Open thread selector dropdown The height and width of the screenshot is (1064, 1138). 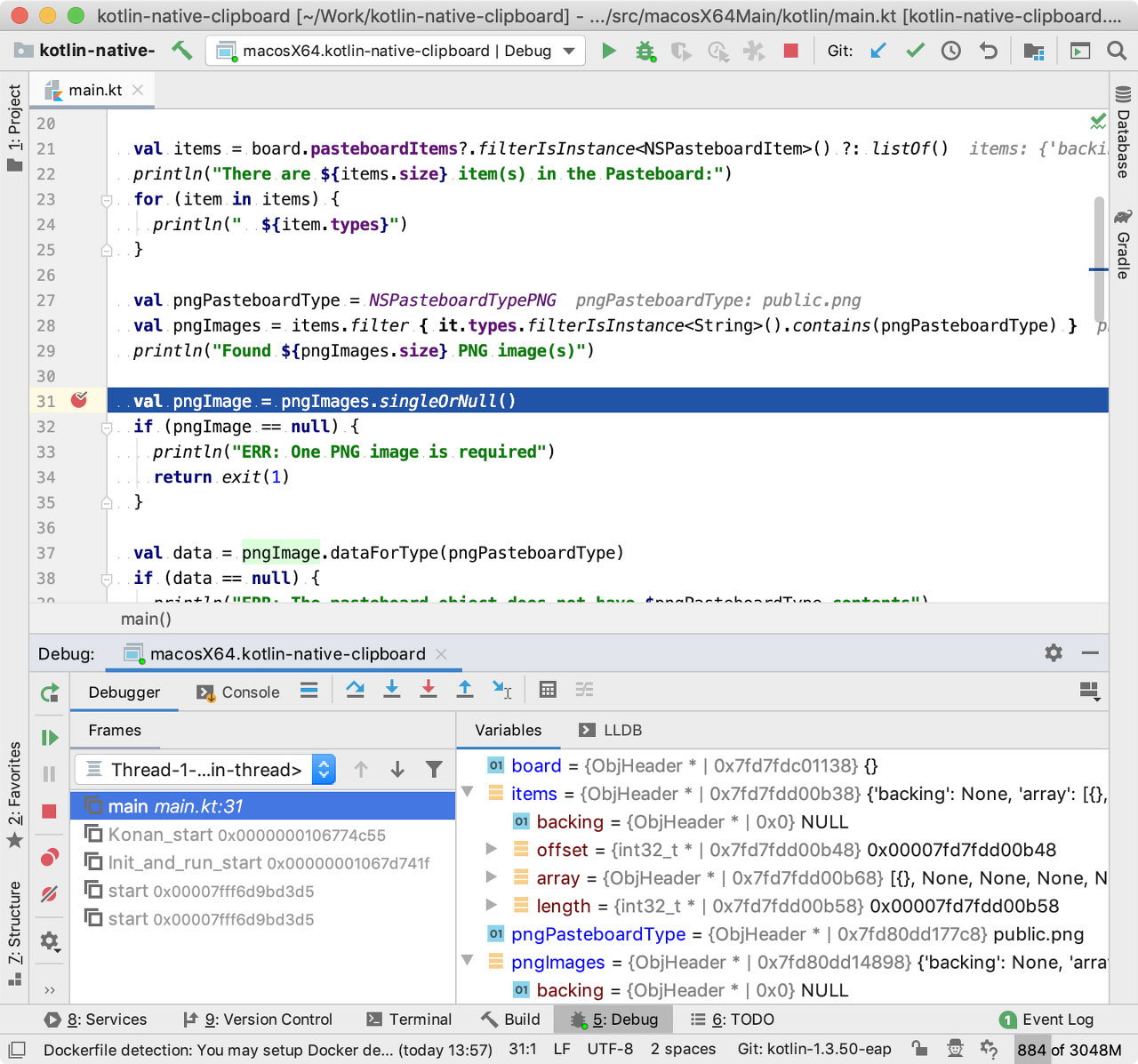[x=205, y=770]
